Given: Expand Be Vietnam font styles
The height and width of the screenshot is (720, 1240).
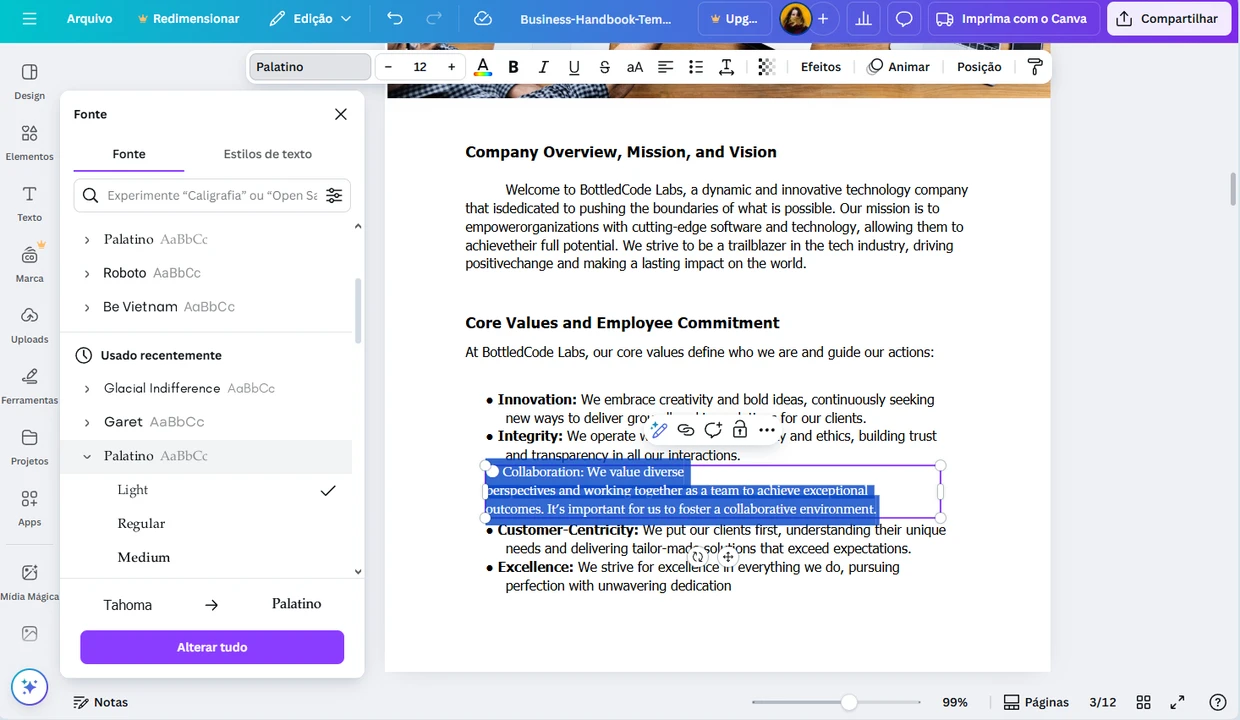Looking at the screenshot, I should pos(87,307).
